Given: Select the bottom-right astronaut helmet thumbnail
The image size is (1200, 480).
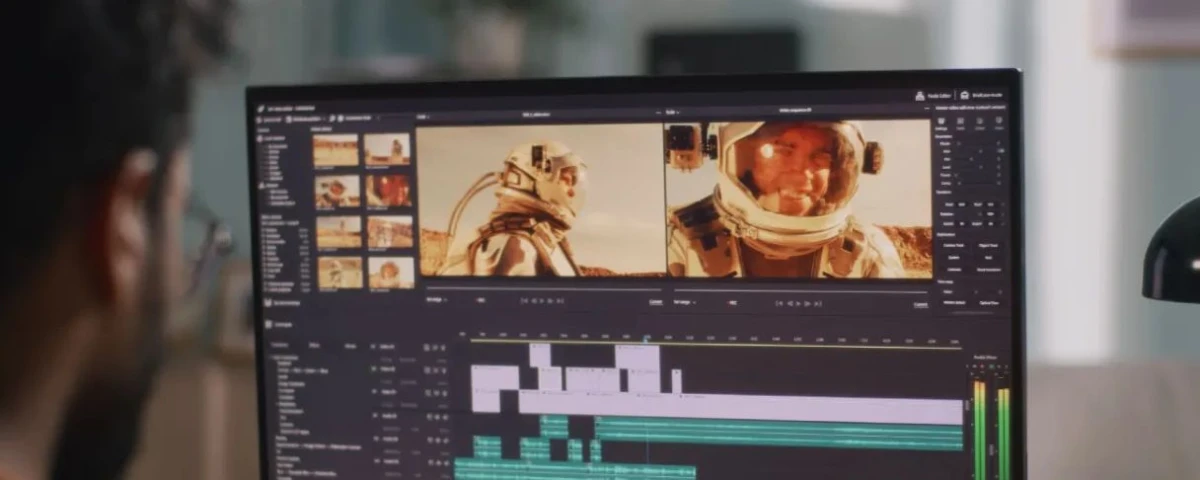Looking at the screenshot, I should 391,273.
